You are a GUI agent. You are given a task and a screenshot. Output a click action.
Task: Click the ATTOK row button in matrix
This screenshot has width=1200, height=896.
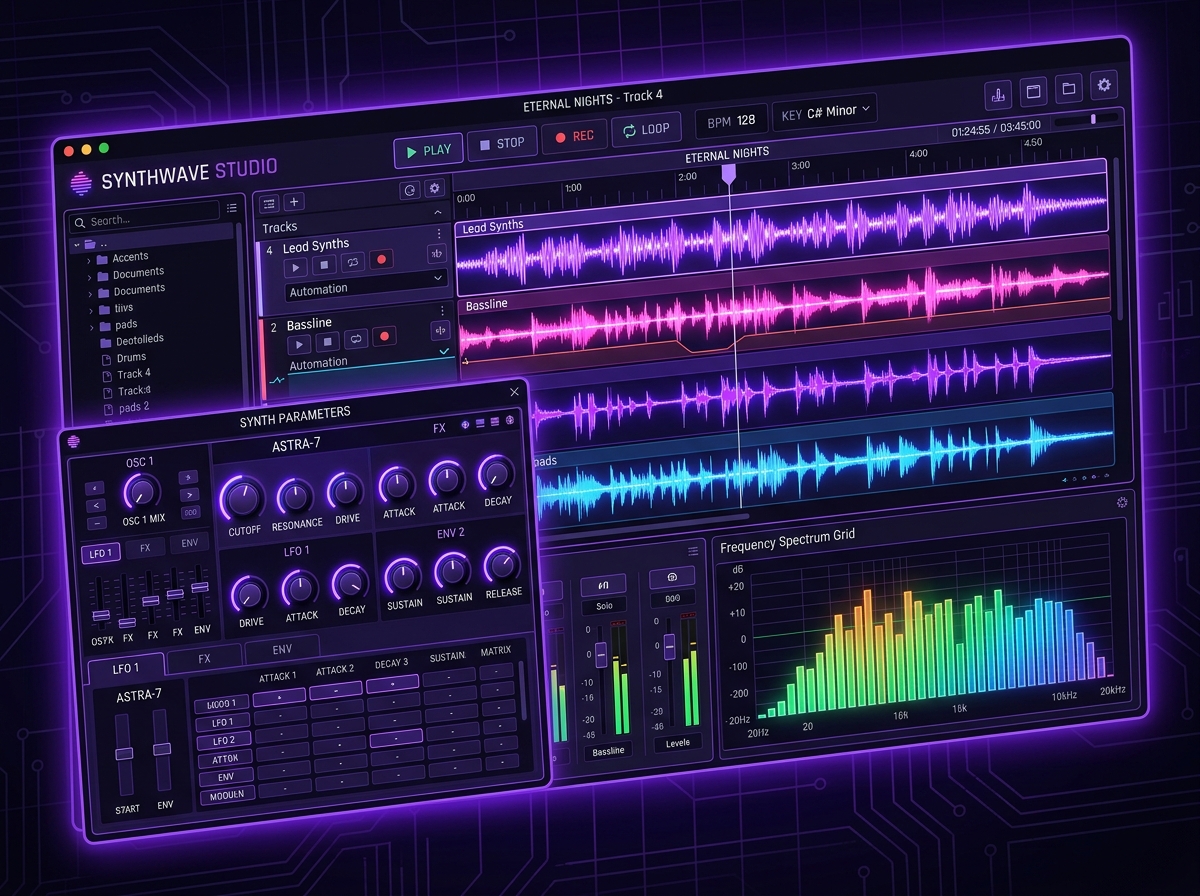point(225,759)
